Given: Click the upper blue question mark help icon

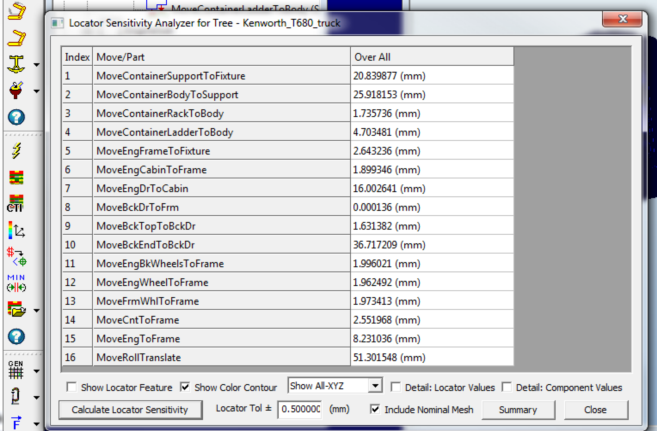Looking at the screenshot, I should (15, 117).
